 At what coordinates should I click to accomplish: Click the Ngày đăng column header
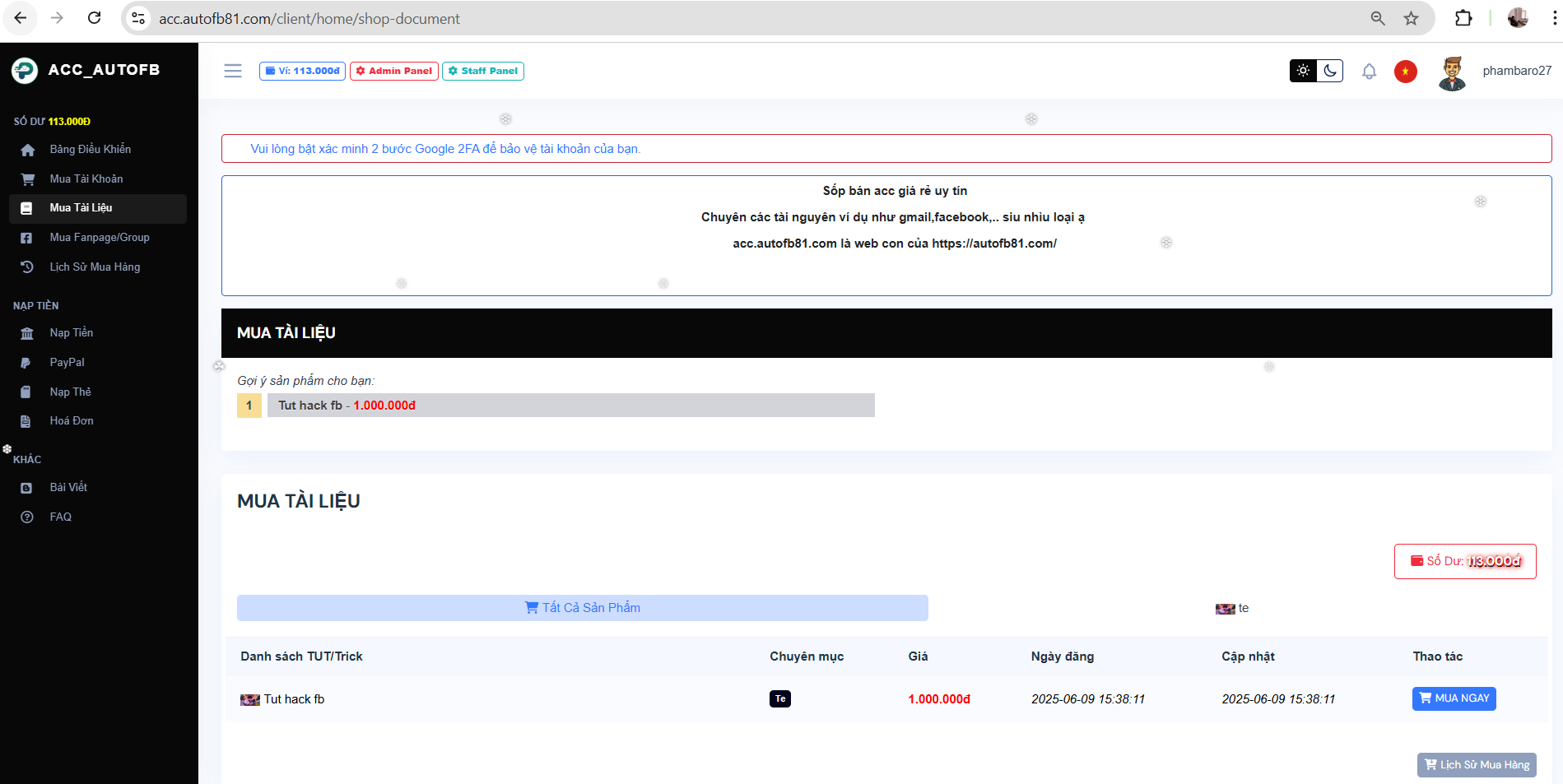[x=1063, y=656]
